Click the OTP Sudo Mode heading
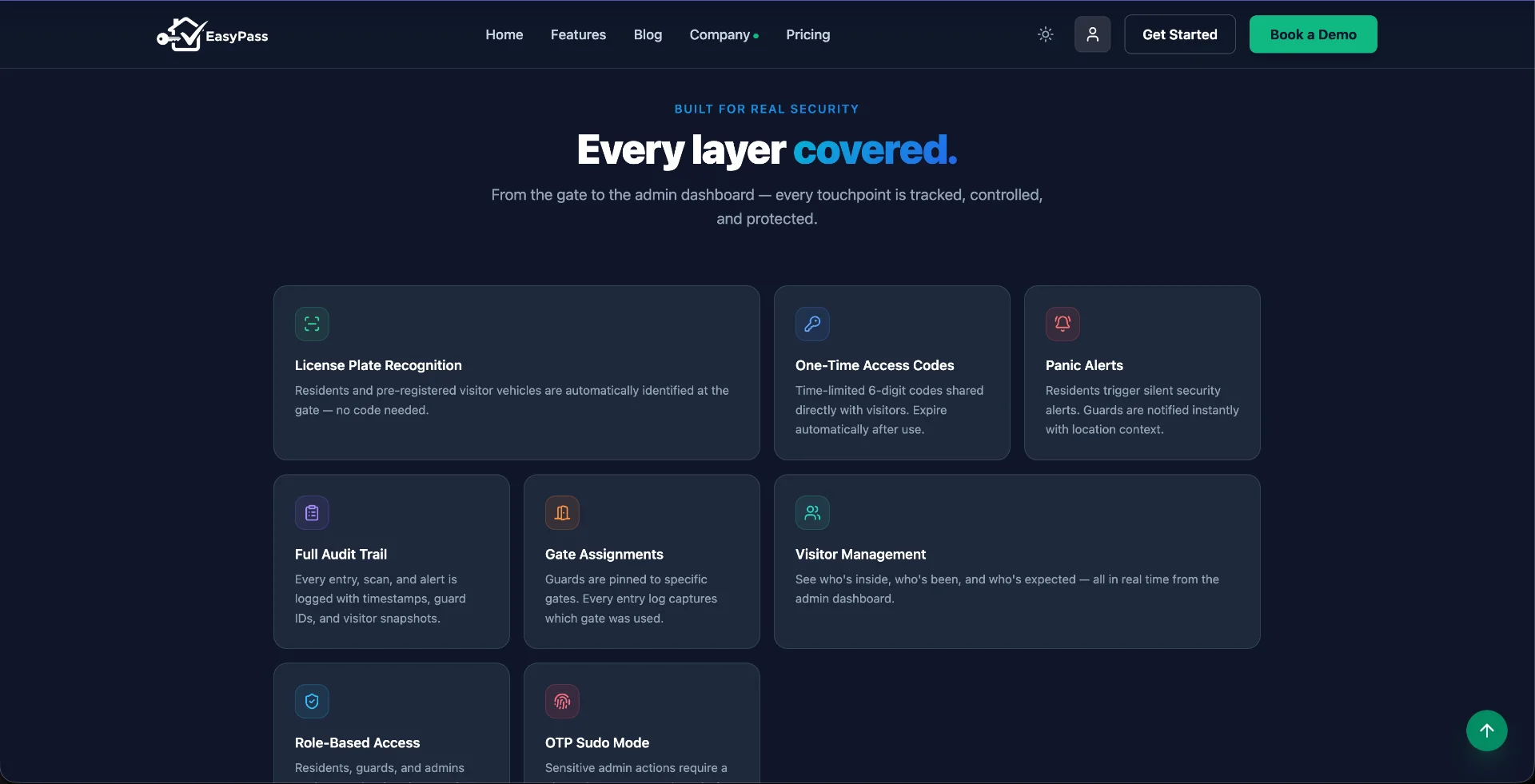This screenshot has height=784, width=1535. pyautogui.click(x=597, y=742)
